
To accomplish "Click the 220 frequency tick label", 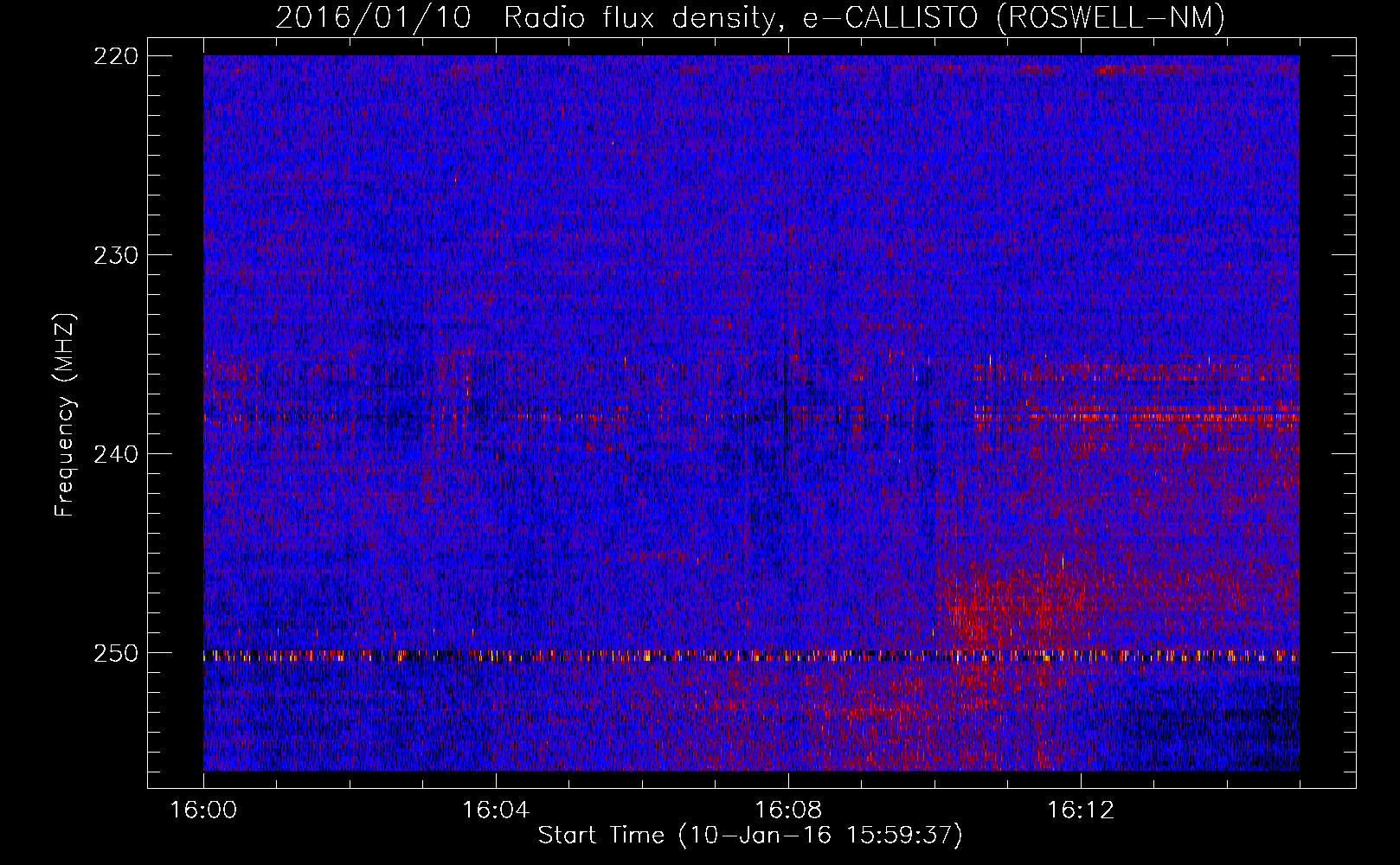I will (x=115, y=55).
